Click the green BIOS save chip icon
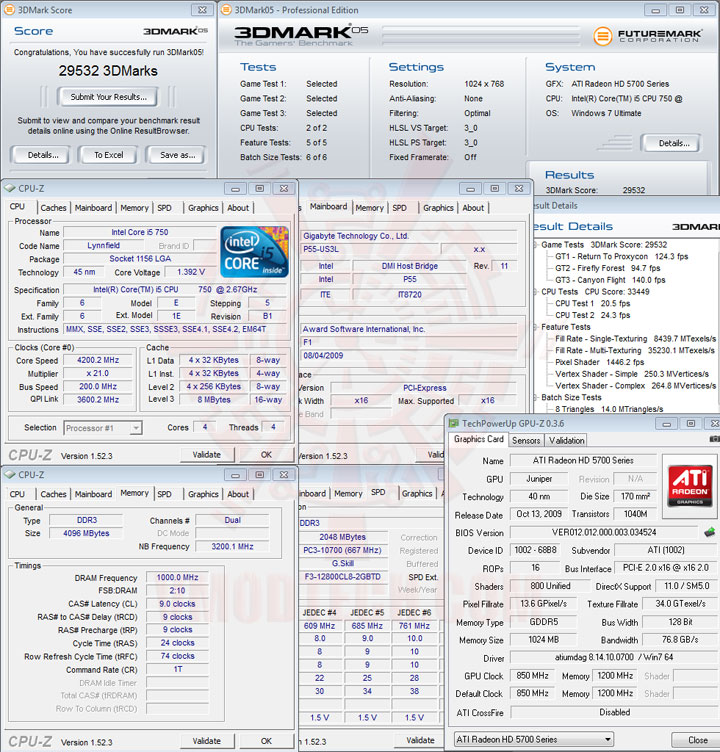Screen dimensions: 720x752 coord(709,532)
